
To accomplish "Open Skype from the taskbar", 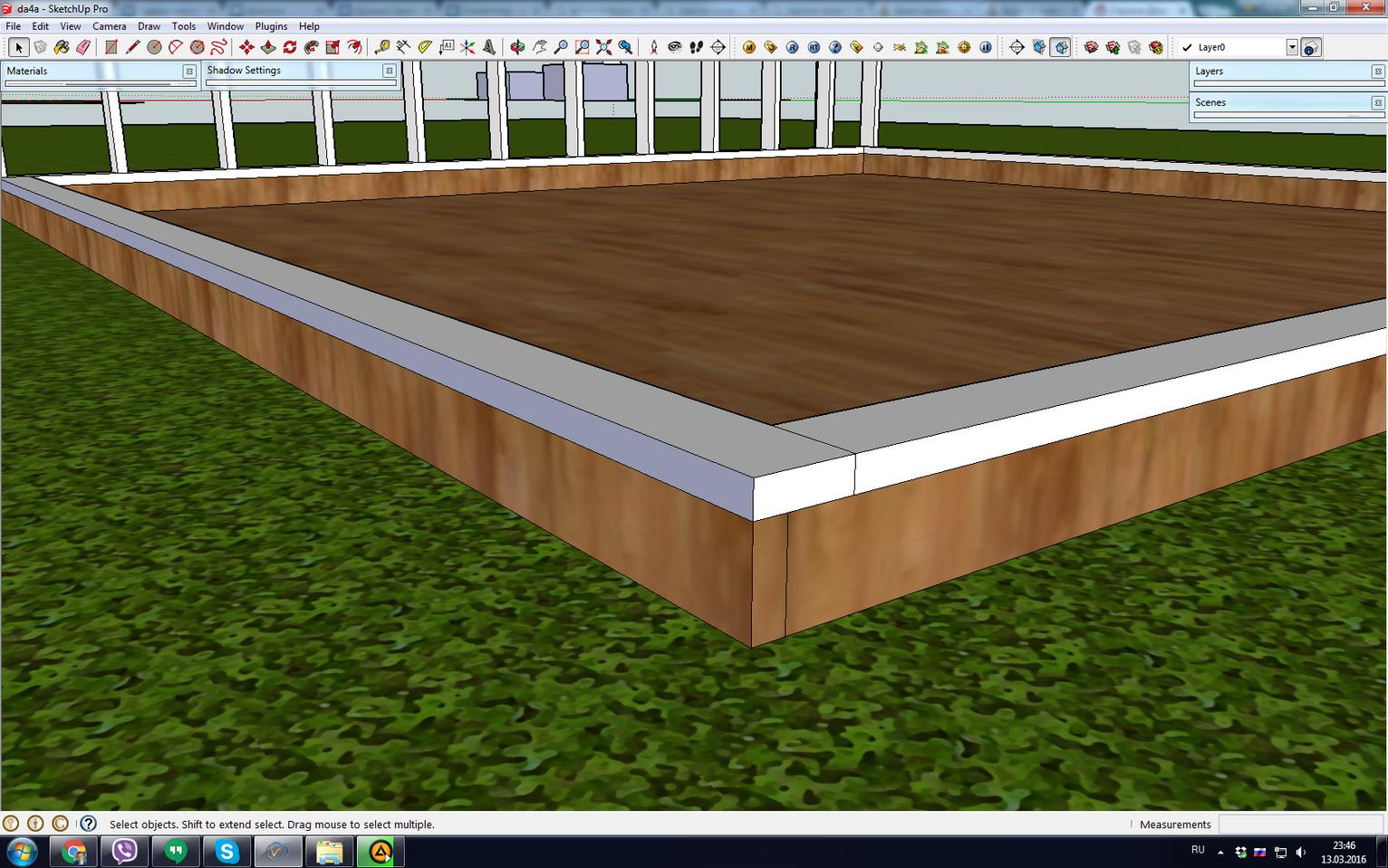I will point(227,852).
